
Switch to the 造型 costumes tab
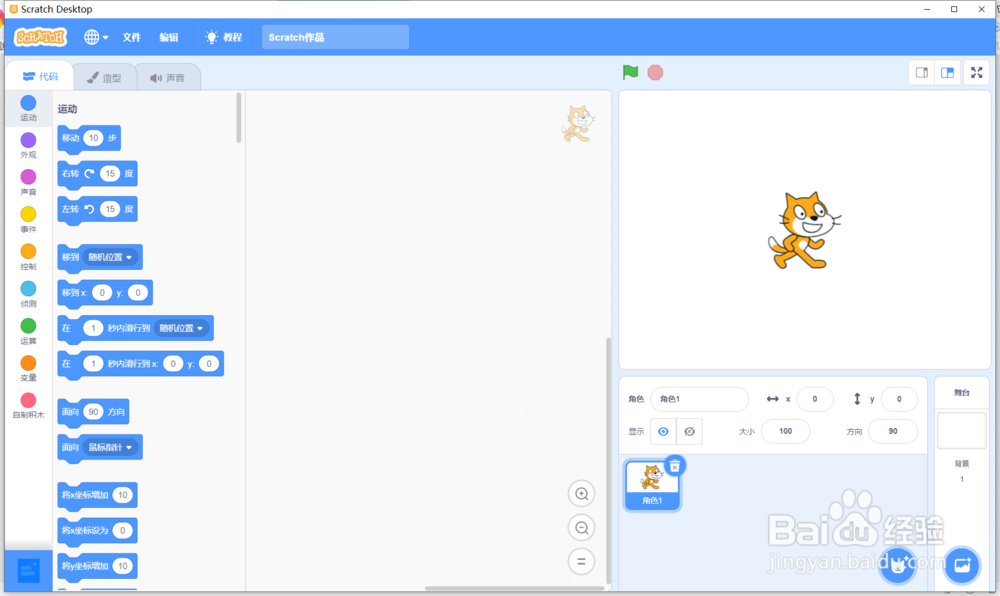(104, 78)
